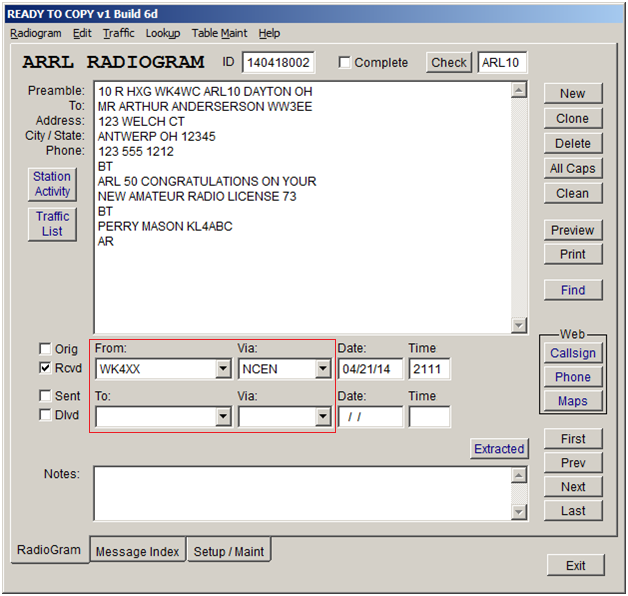Expand the received Via NCEN dropdown
Image resolution: width=628 pixels, height=596 pixels.
click(x=322, y=368)
